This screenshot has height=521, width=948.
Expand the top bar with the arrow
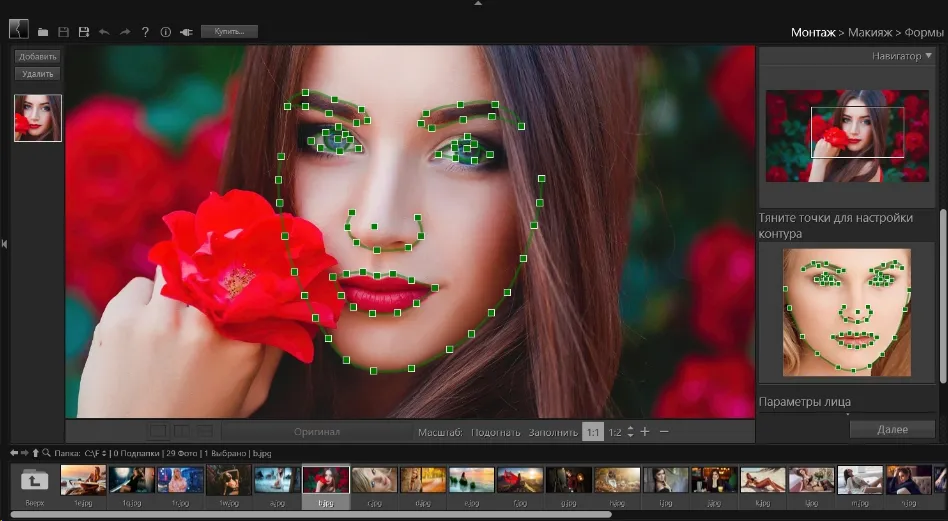coord(478,3)
